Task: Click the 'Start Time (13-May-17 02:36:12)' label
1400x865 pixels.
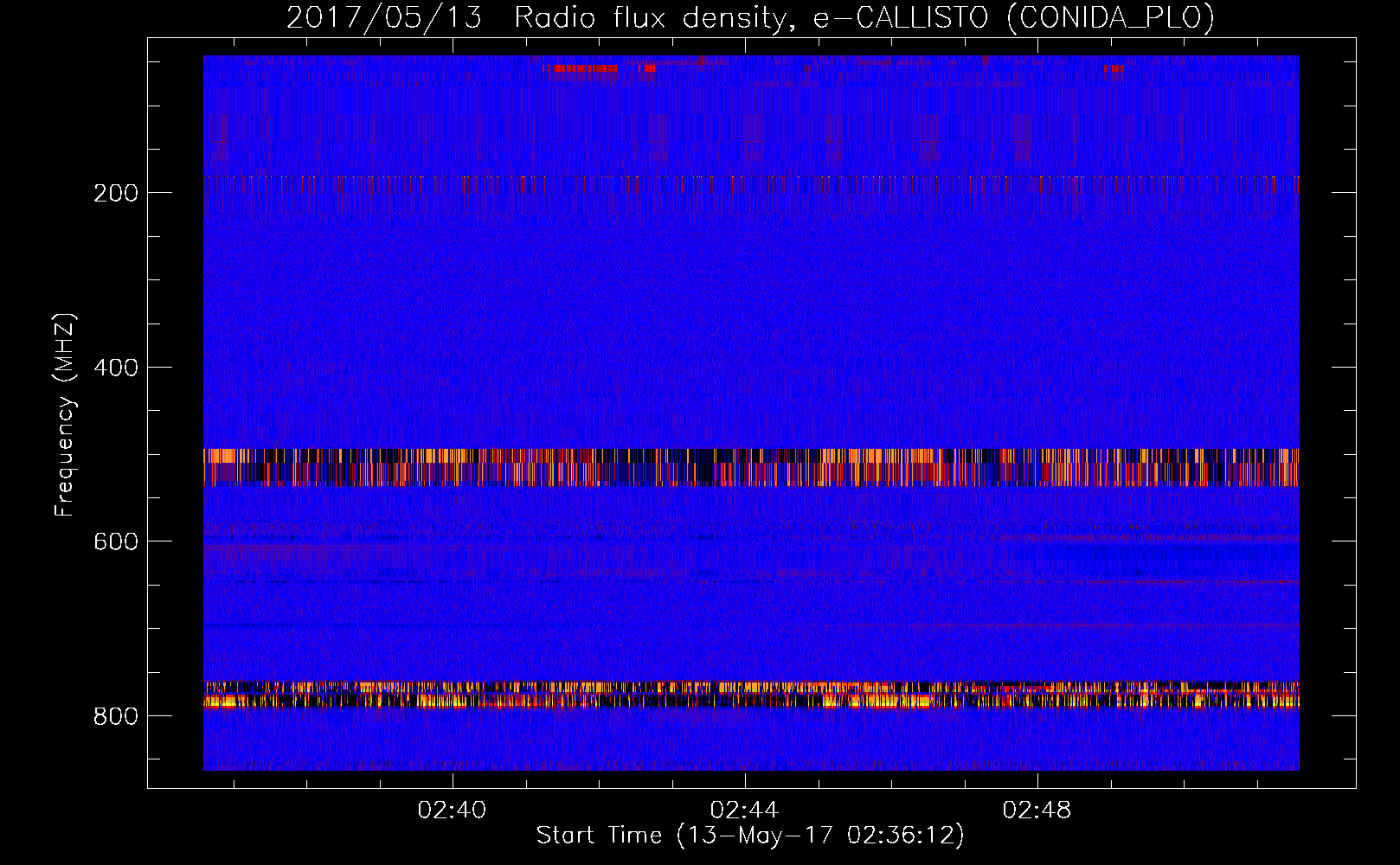Action: tap(750, 836)
